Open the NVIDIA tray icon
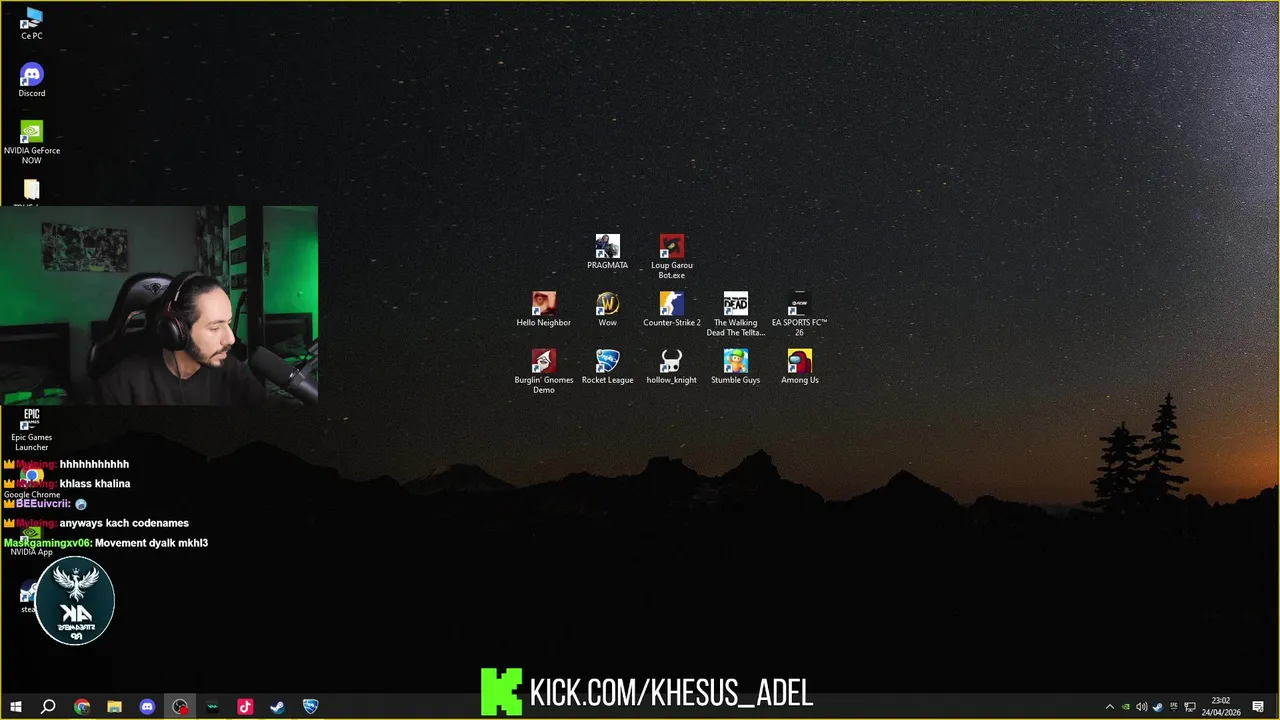The height and width of the screenshot is (720, 1280). pos(1126,707)
